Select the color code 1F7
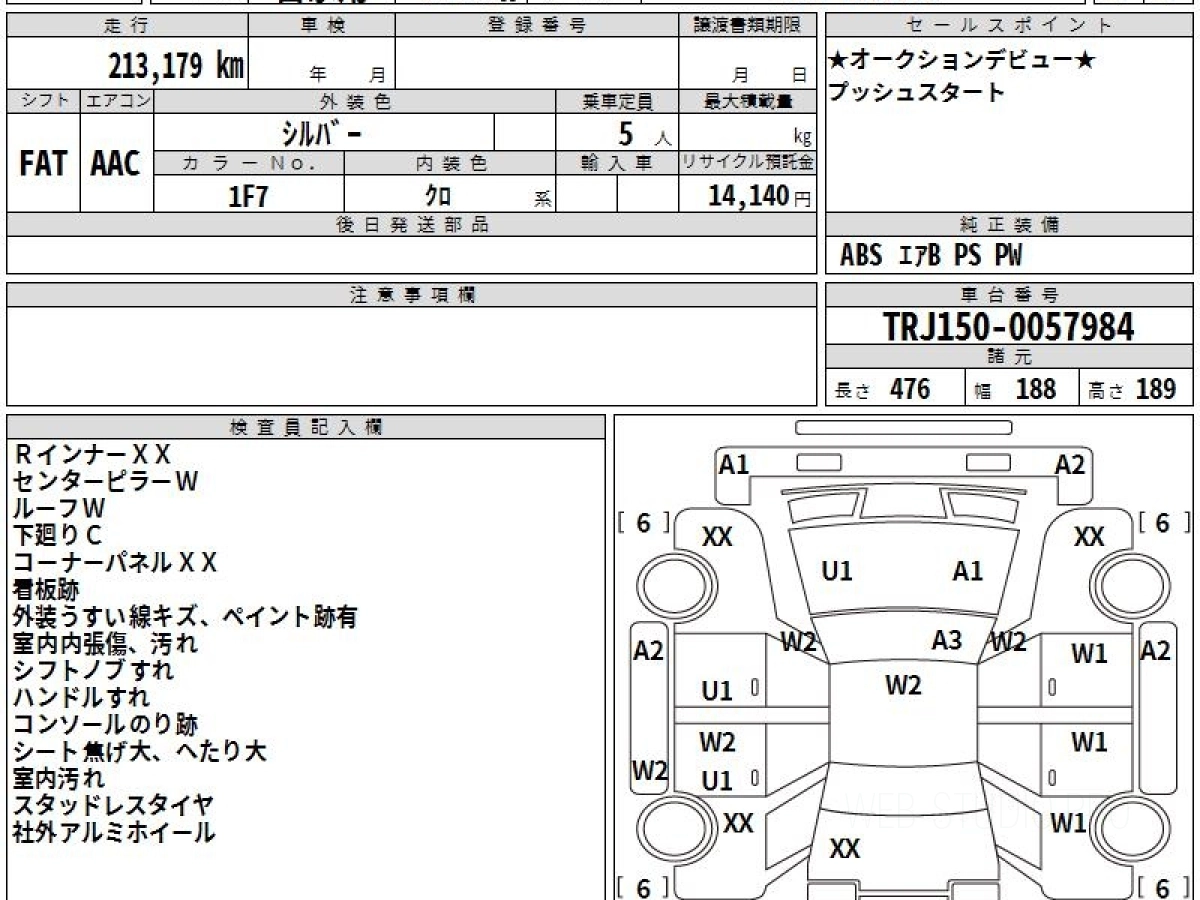 click(249, 196)
